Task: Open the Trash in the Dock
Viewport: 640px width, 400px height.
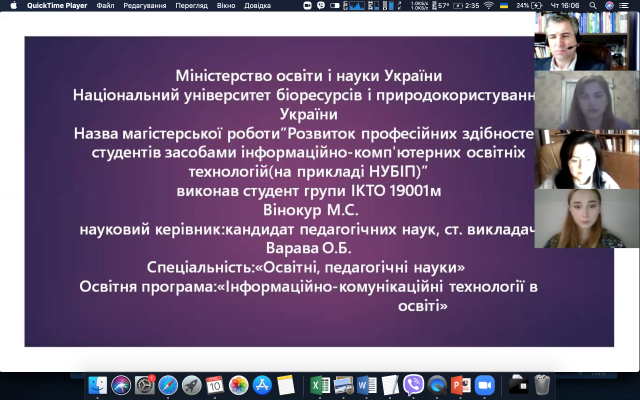Action: [542, 385]
